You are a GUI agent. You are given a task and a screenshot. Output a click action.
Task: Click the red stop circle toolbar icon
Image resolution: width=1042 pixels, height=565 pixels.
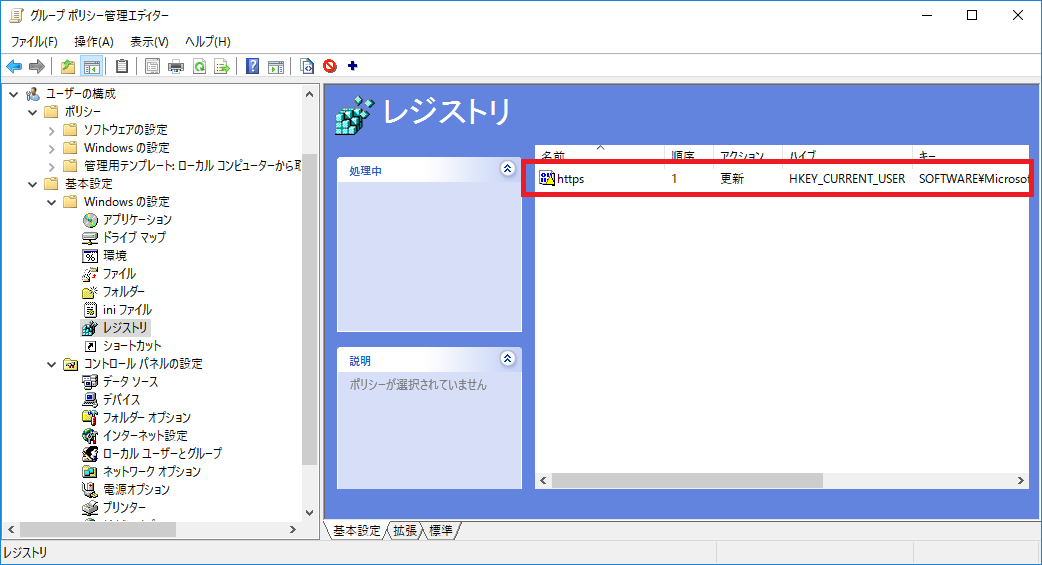pyautogui.click(x=330, y=67)
